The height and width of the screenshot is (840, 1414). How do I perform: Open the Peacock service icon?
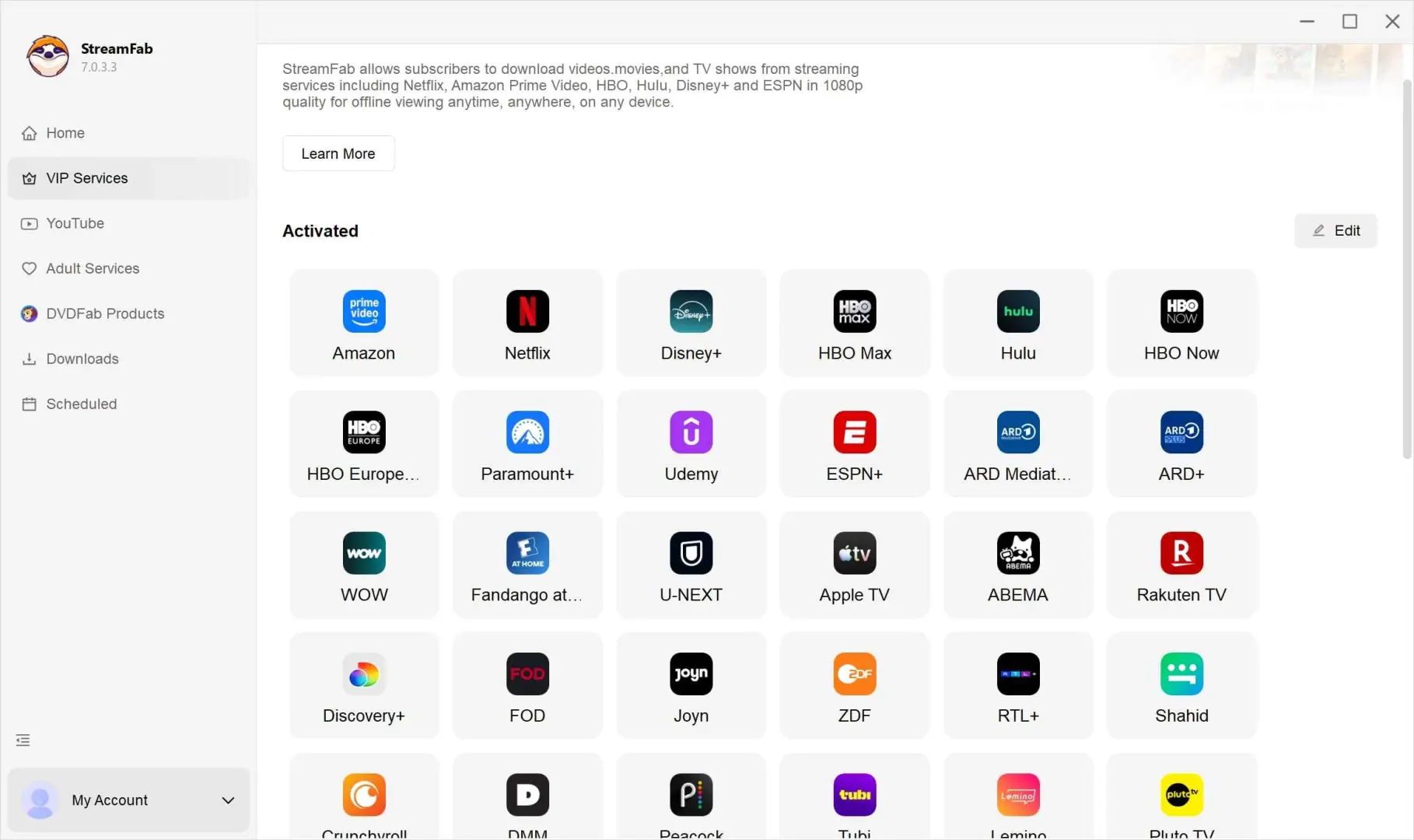691,795
